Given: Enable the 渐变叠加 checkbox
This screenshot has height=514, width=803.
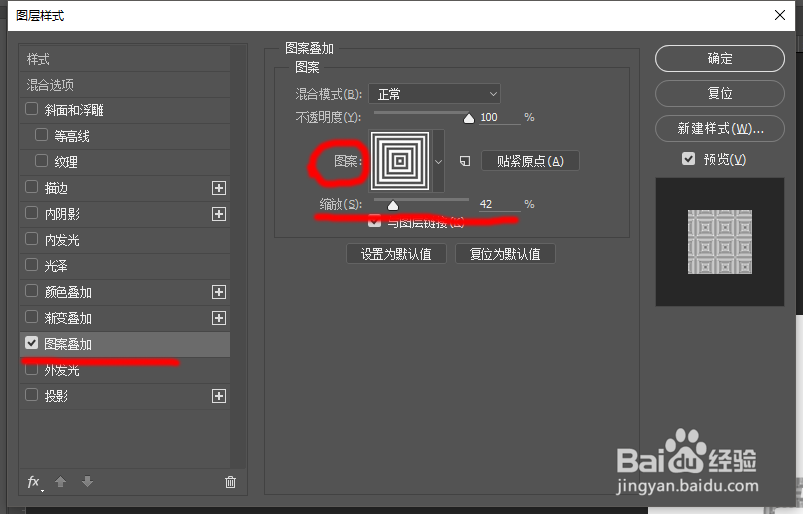Looking at the screenshot, I should pos(32,317).
